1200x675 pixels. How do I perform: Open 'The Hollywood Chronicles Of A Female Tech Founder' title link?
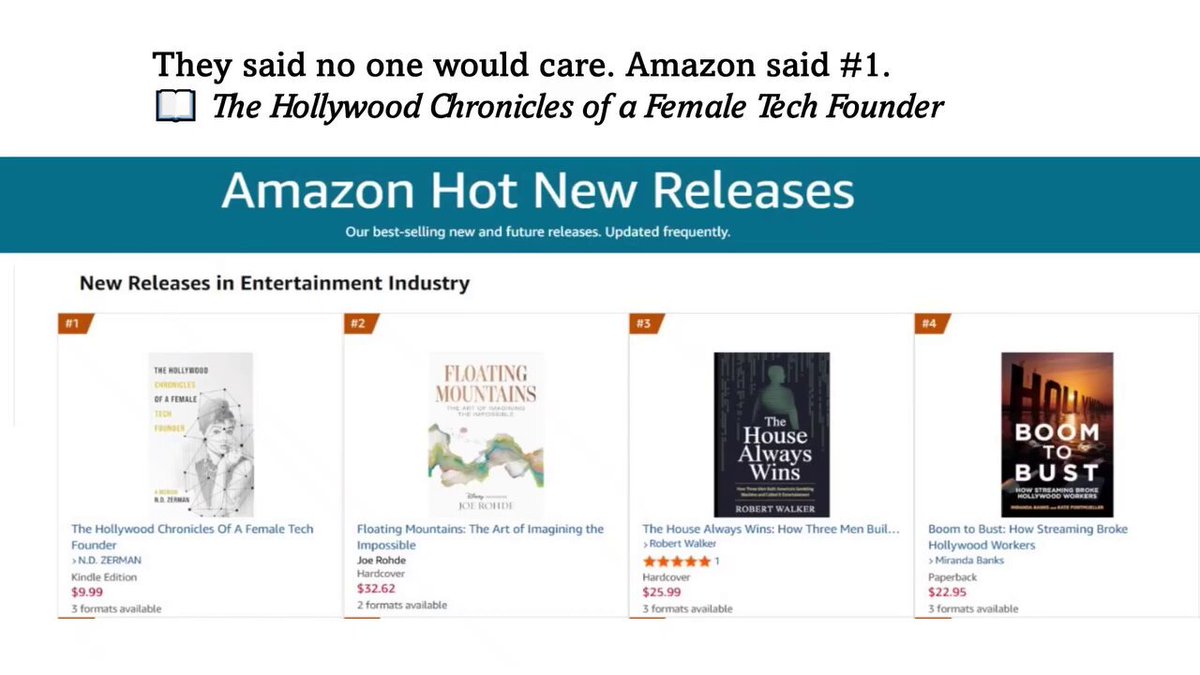click(192, 537)
